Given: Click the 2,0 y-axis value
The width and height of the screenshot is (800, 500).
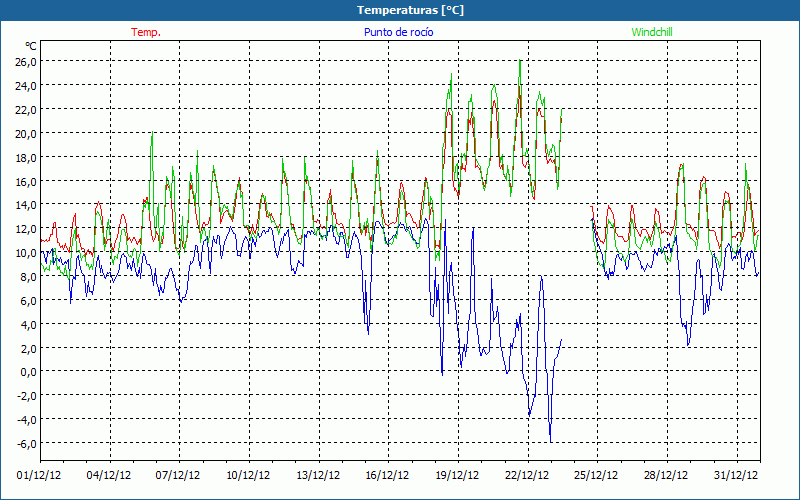Looking at the screenshot, I should pos(28,348).
